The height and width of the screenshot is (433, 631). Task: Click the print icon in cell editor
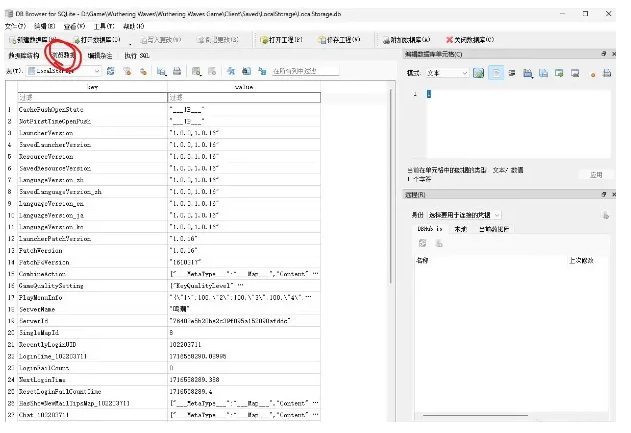pyautogui.click(x=607, y=73)
